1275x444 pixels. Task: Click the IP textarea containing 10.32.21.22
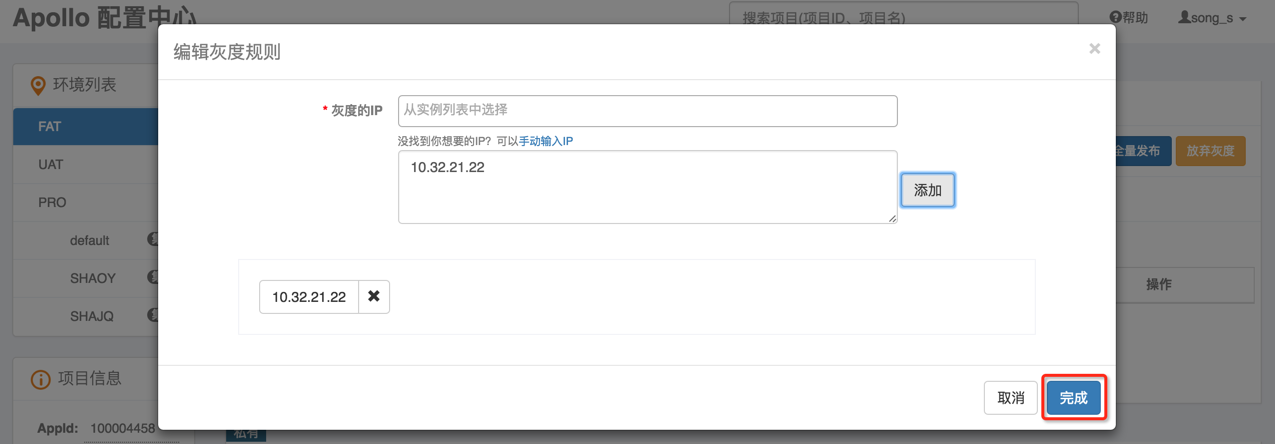coord(647,187)
